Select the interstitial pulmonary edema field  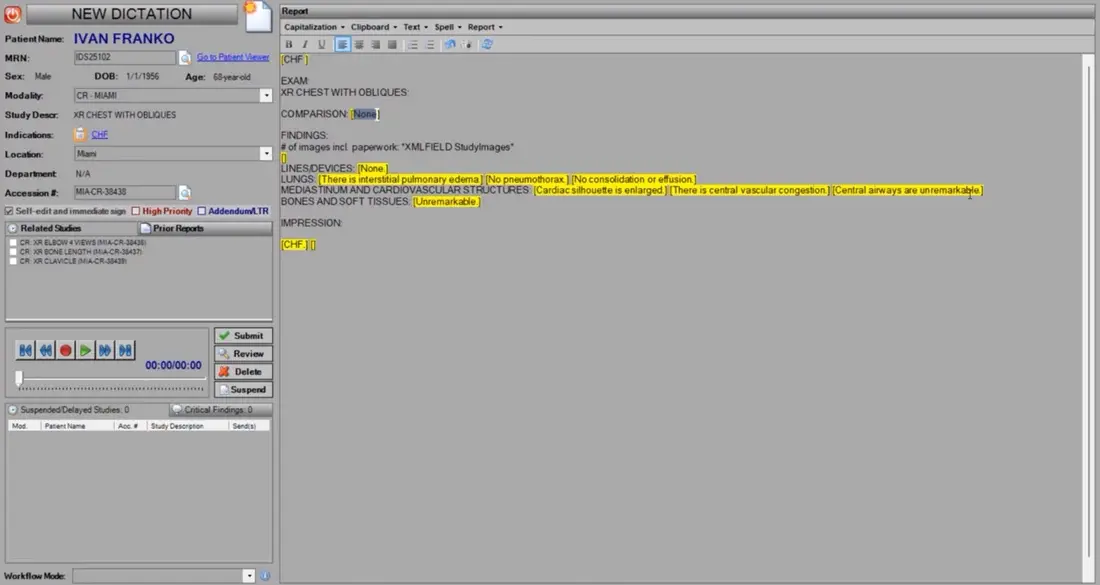tap(401, 180)
